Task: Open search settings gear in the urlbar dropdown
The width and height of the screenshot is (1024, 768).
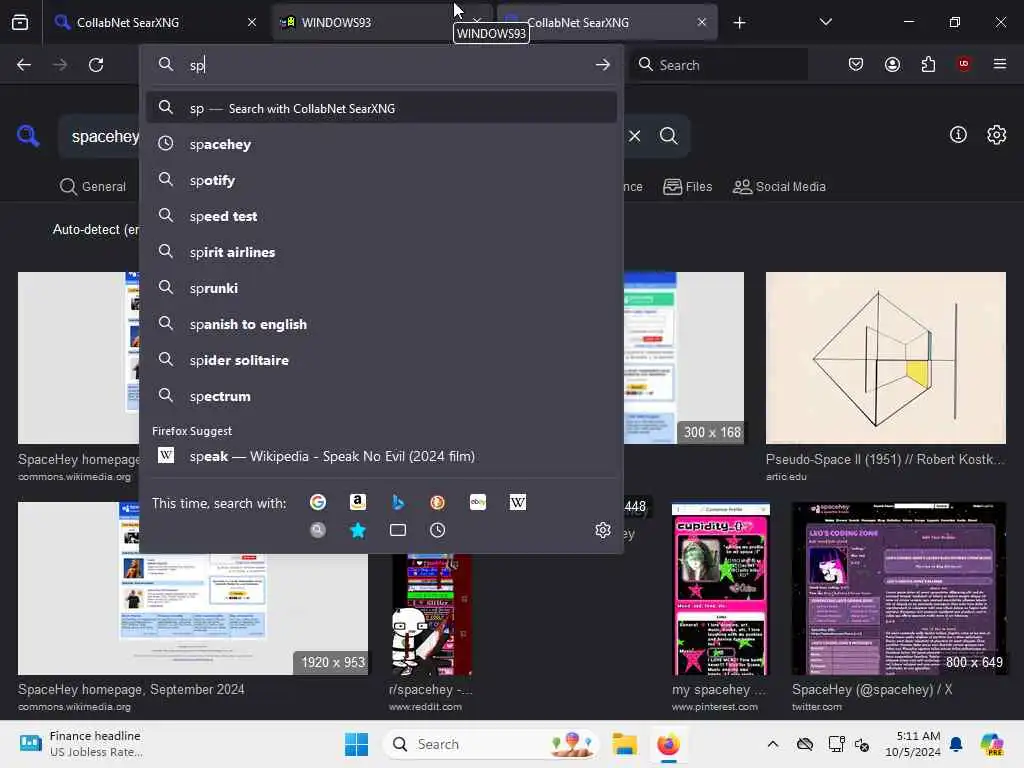Action: coord(603,530)
